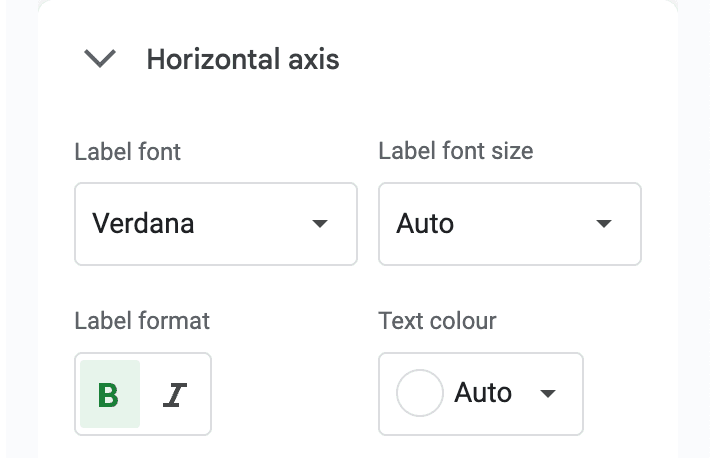Image resolution: width=710 pixels, height=458 pixels.
Task: Click the arrow icon in the Verdana box
Action: (320, 224)
